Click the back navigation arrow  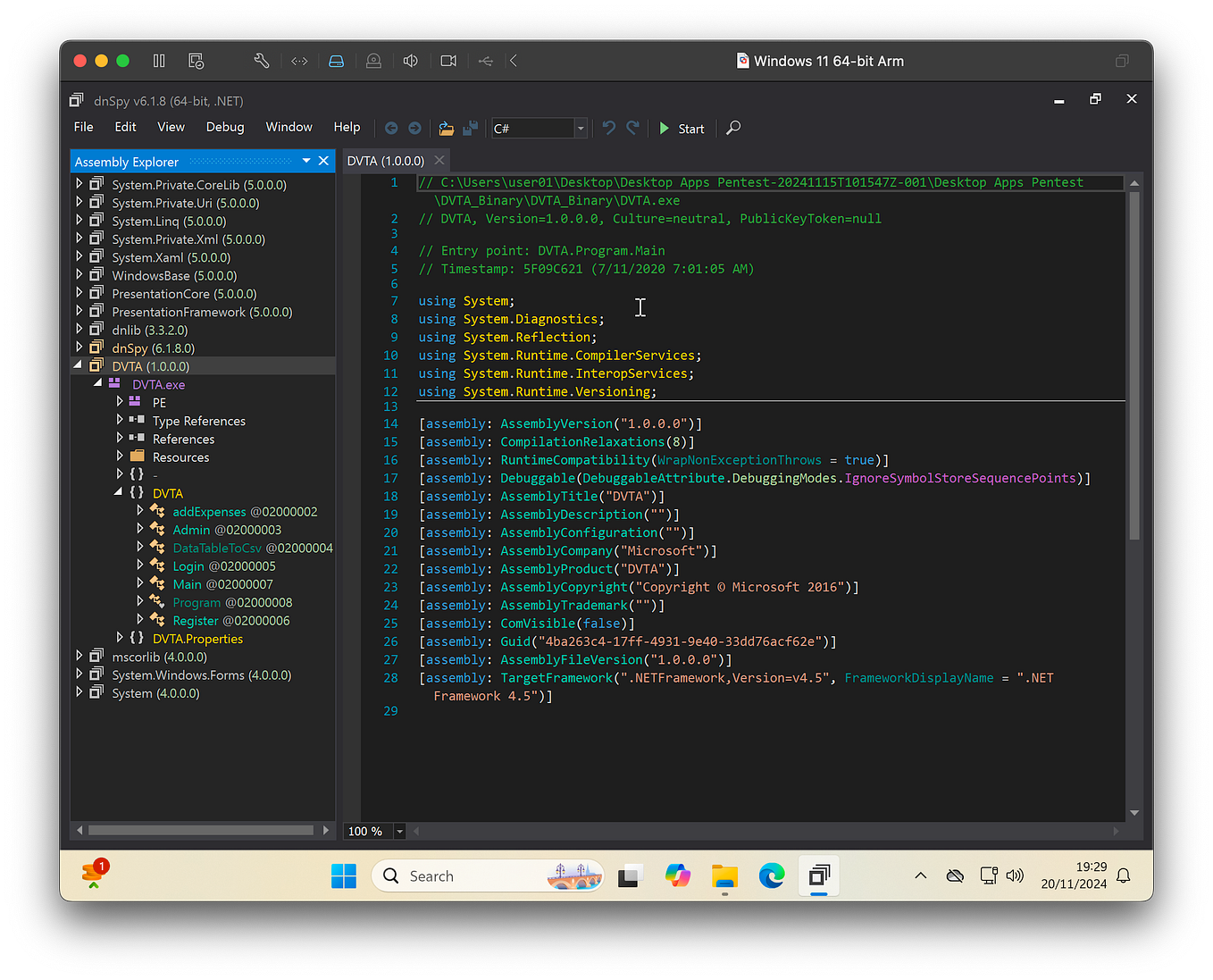[391, 128]
